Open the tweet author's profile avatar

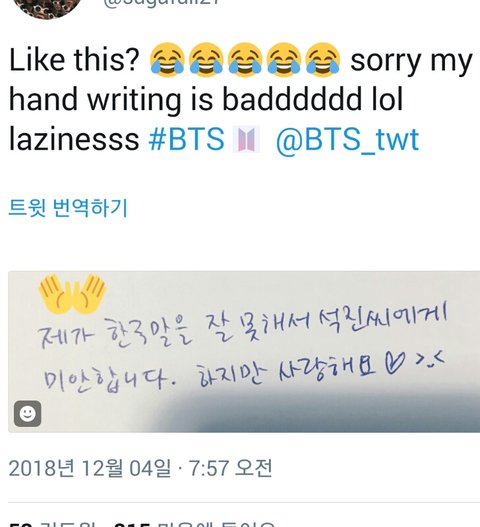(x=48, y=7)
